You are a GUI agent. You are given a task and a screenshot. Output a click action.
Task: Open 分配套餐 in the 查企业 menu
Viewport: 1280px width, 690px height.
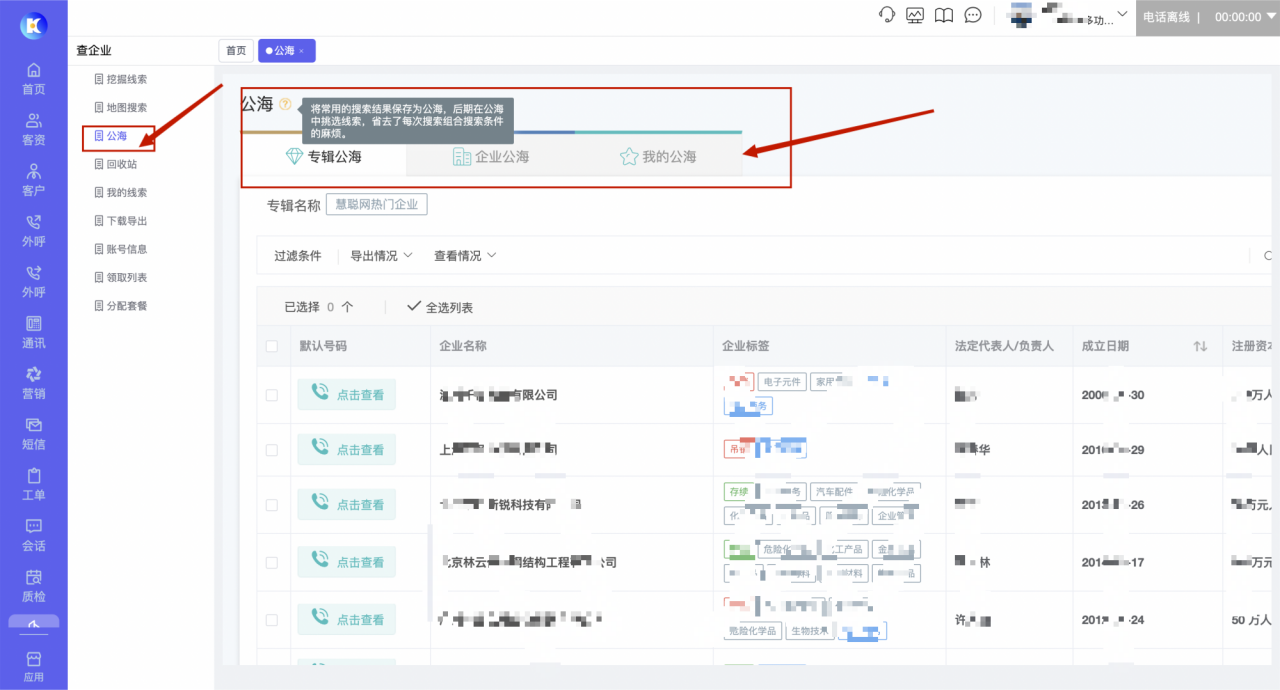(x=120, y=306)
